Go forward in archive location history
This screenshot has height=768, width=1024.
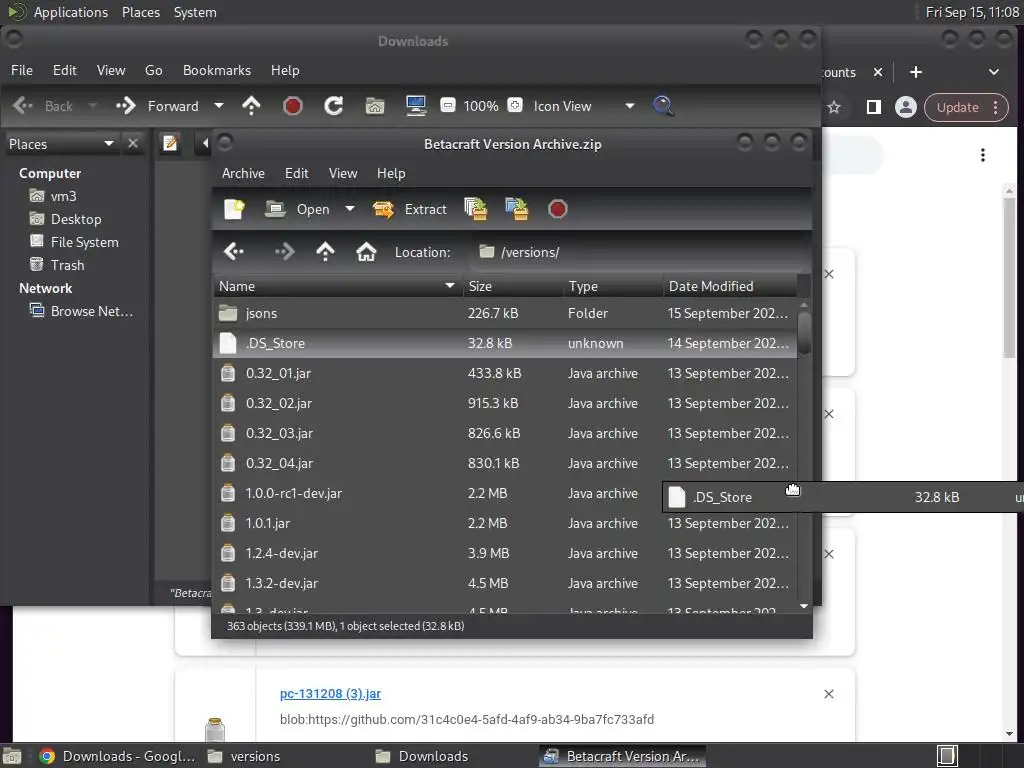284,251
